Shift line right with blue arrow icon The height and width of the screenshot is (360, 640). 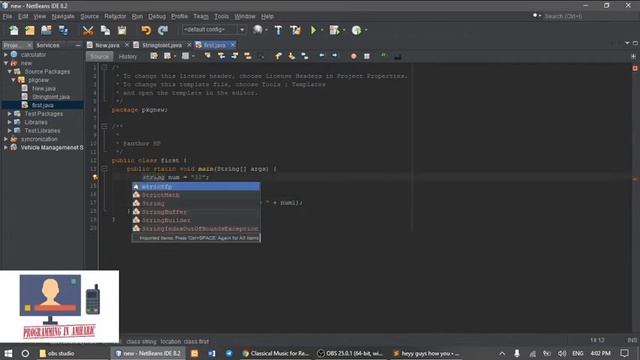coord(335,56)
